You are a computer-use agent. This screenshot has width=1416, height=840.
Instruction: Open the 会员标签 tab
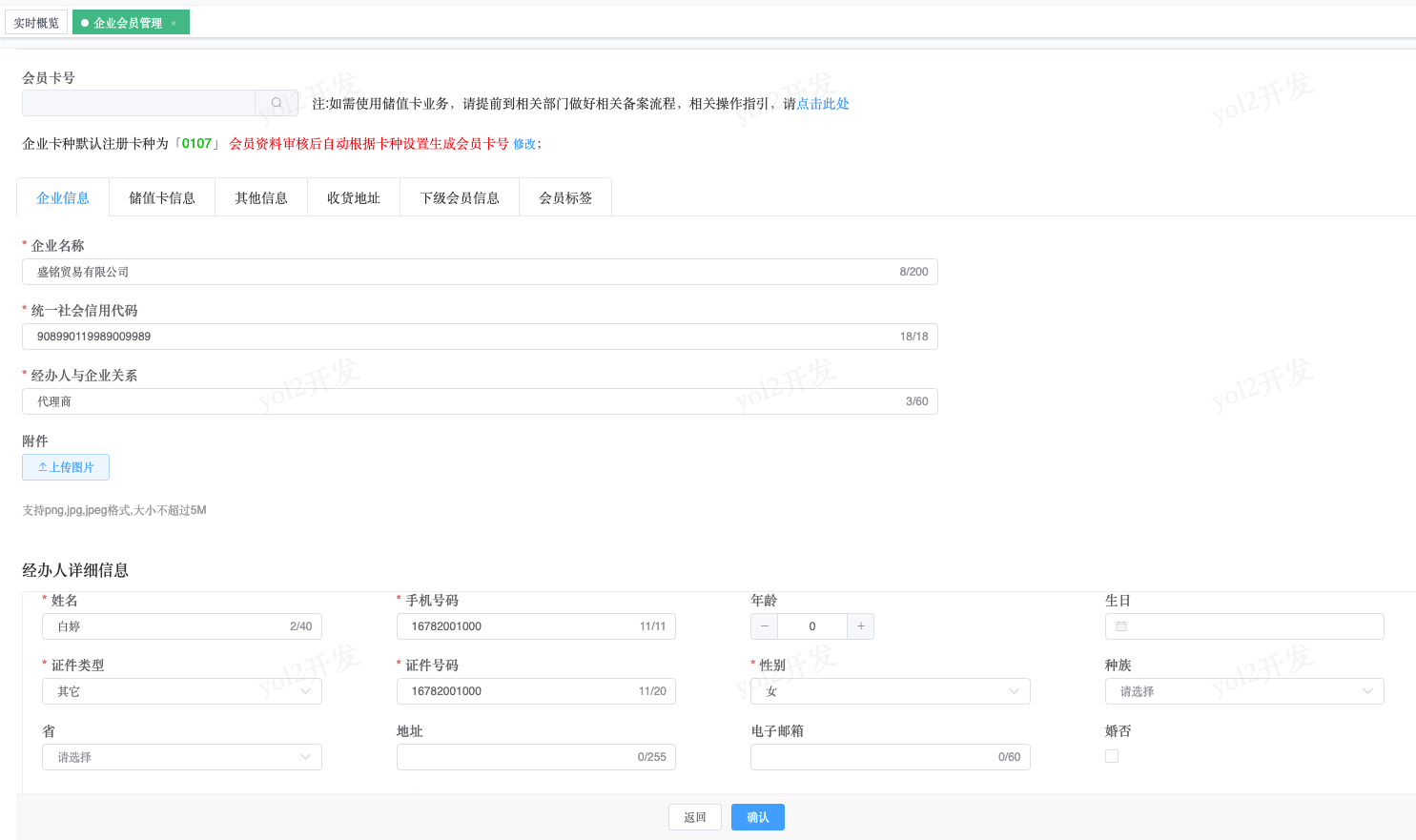565,197
